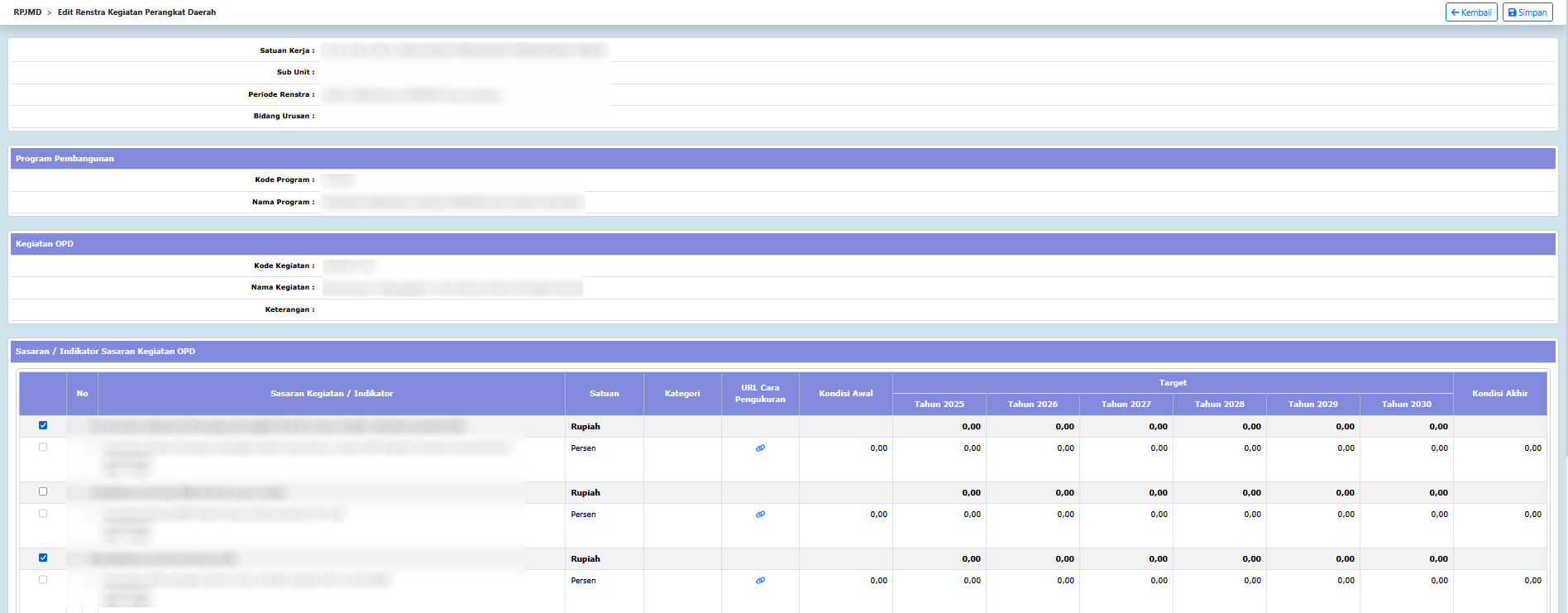Viewport: 1568px width, 613px height.
Task: Click the Sasaran Kegiatan / Indikator column header
Action: point(332,394)
